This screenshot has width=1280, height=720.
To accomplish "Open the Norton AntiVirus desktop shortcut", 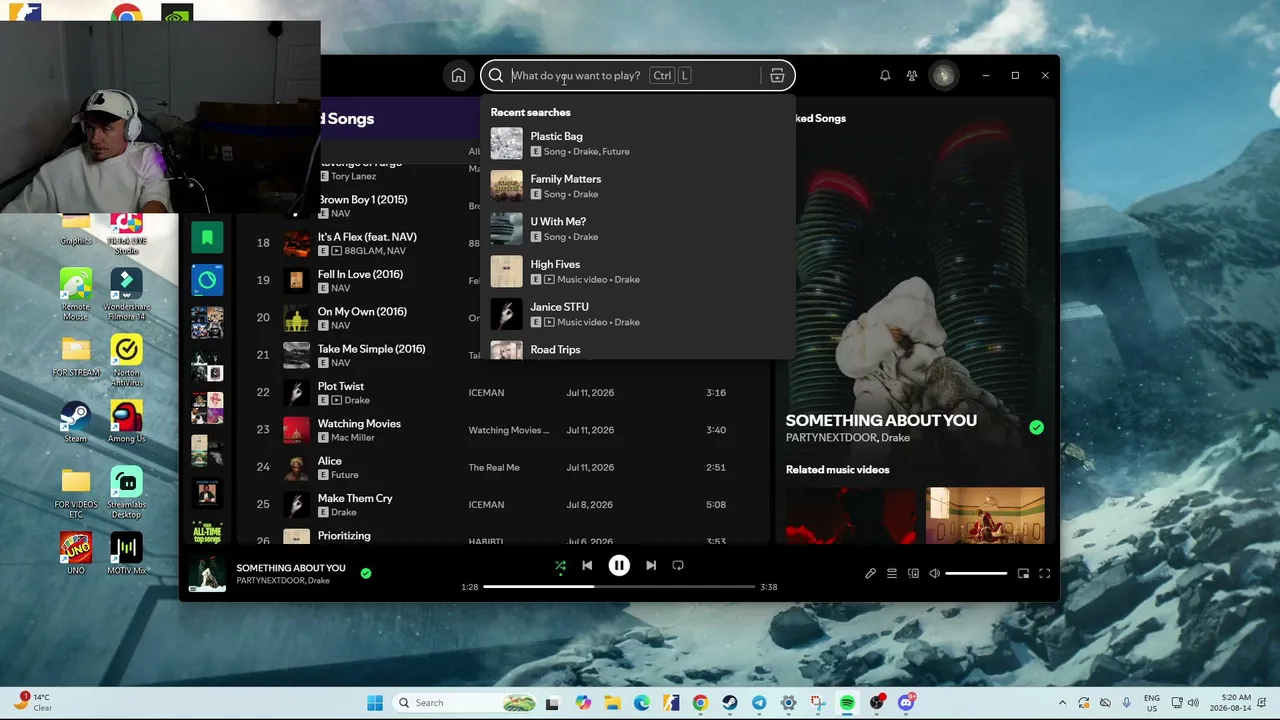I will click(x=126, y=361).
